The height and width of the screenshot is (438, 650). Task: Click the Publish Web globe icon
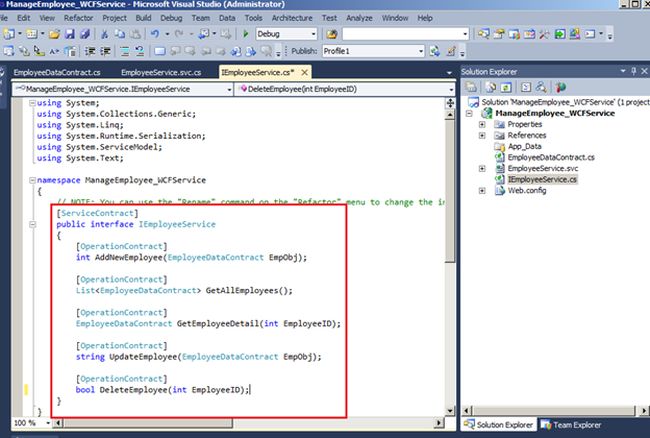[434, 51]
